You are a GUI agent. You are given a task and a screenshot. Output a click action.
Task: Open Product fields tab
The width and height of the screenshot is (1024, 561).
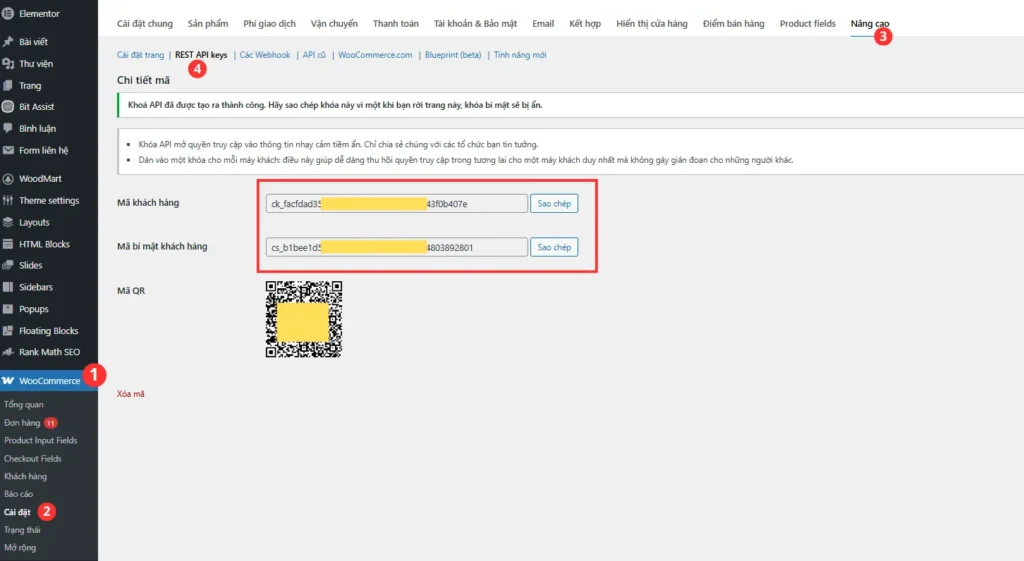pyautogui.click(x=807, y=24)
